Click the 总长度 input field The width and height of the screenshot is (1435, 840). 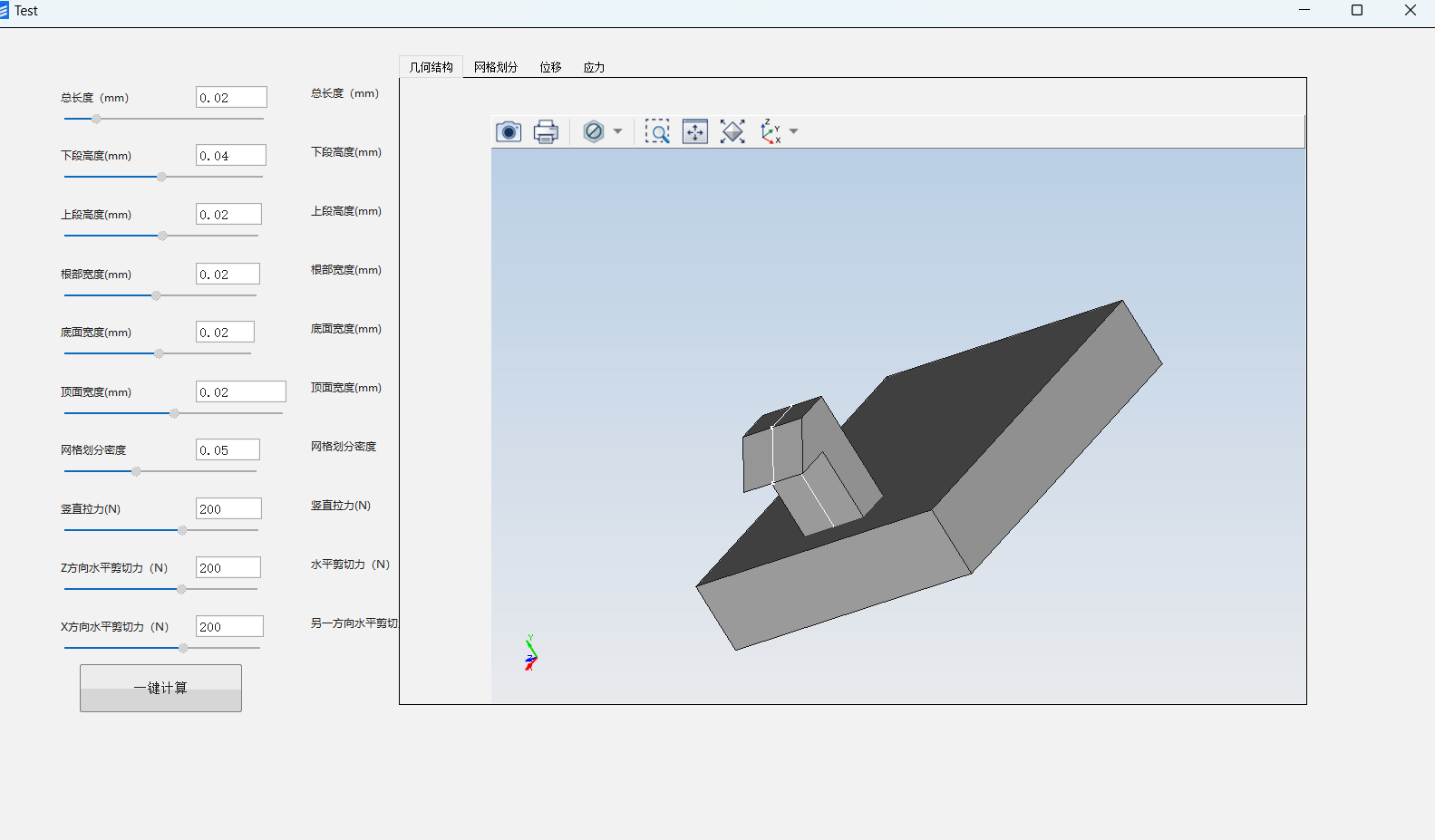tap(231, 97)
